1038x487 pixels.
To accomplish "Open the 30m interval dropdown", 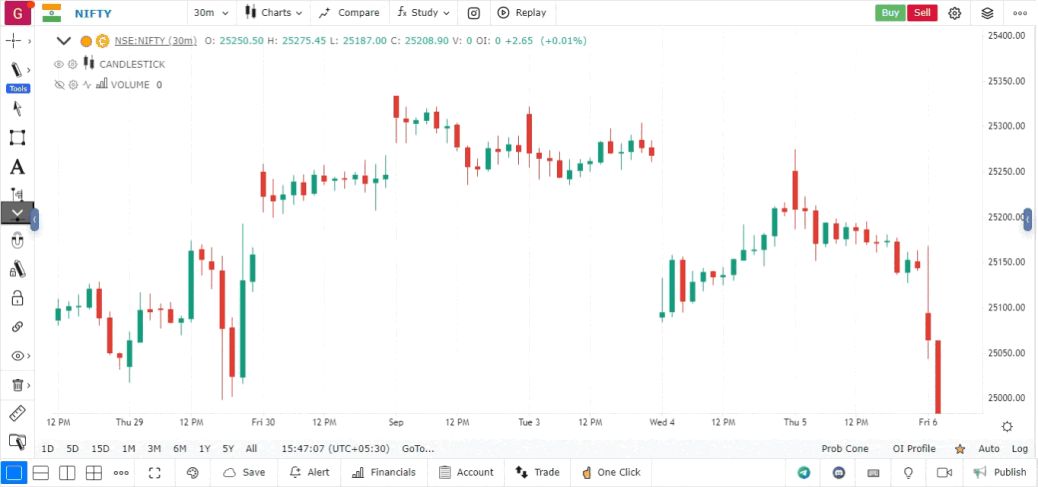I will [210, 13].
